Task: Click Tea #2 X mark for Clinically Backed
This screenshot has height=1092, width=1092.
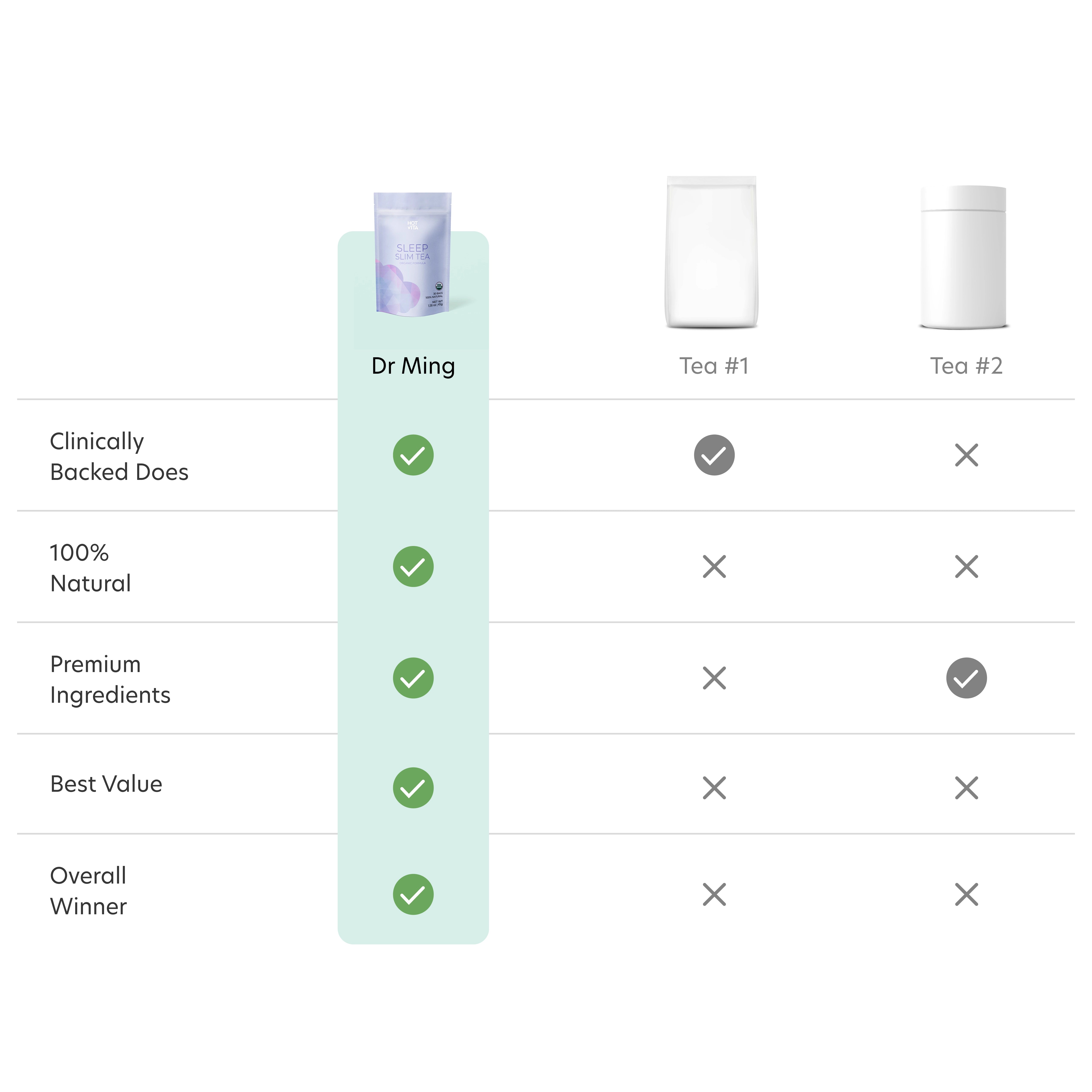Action: pyautogui.click(x=967, y=455)
